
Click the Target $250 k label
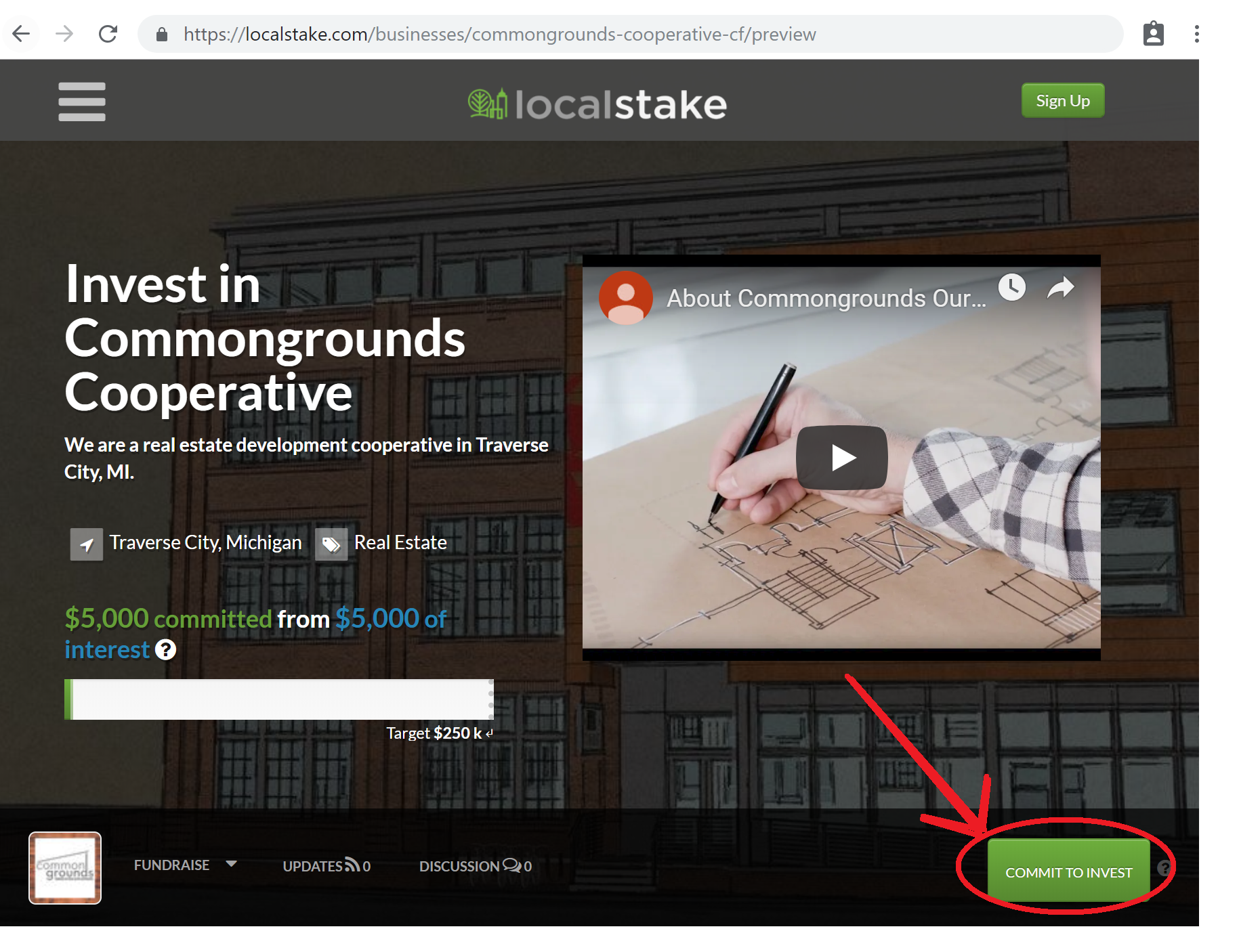440,733
